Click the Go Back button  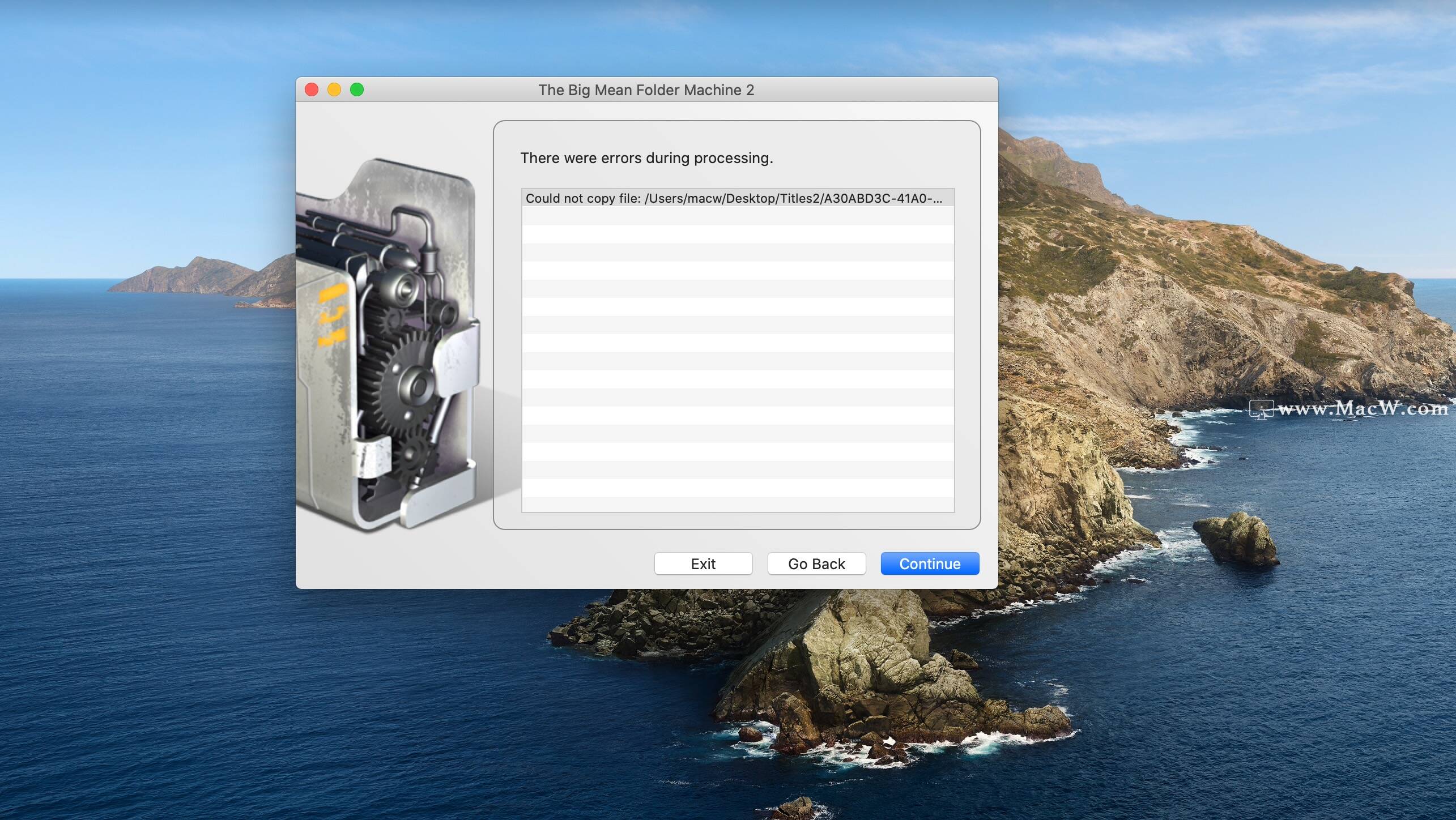[x=816, y=563]
